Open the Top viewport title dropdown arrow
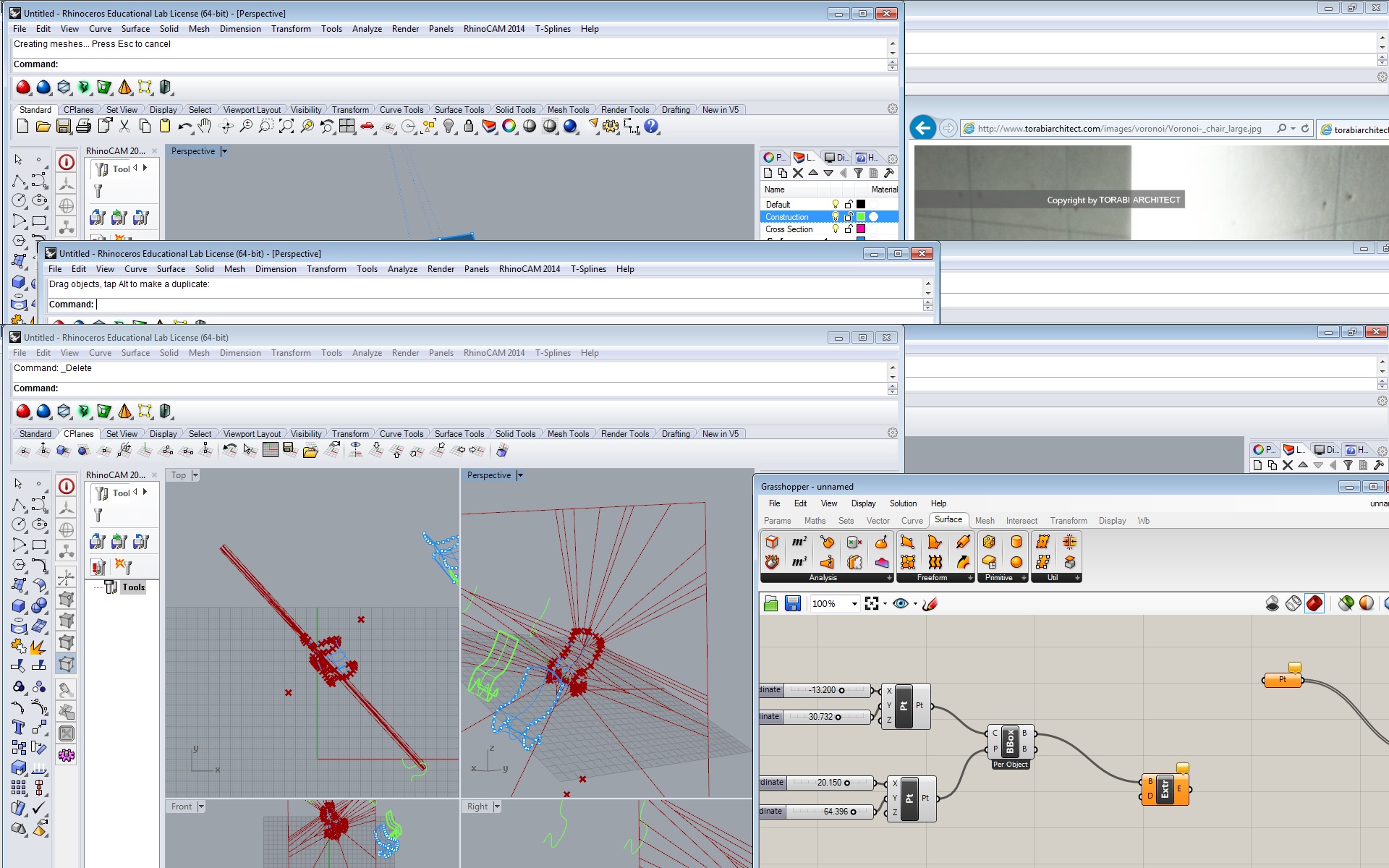Screen dimensions: 1389x868 pyautogui.click(x=195, y=475)
